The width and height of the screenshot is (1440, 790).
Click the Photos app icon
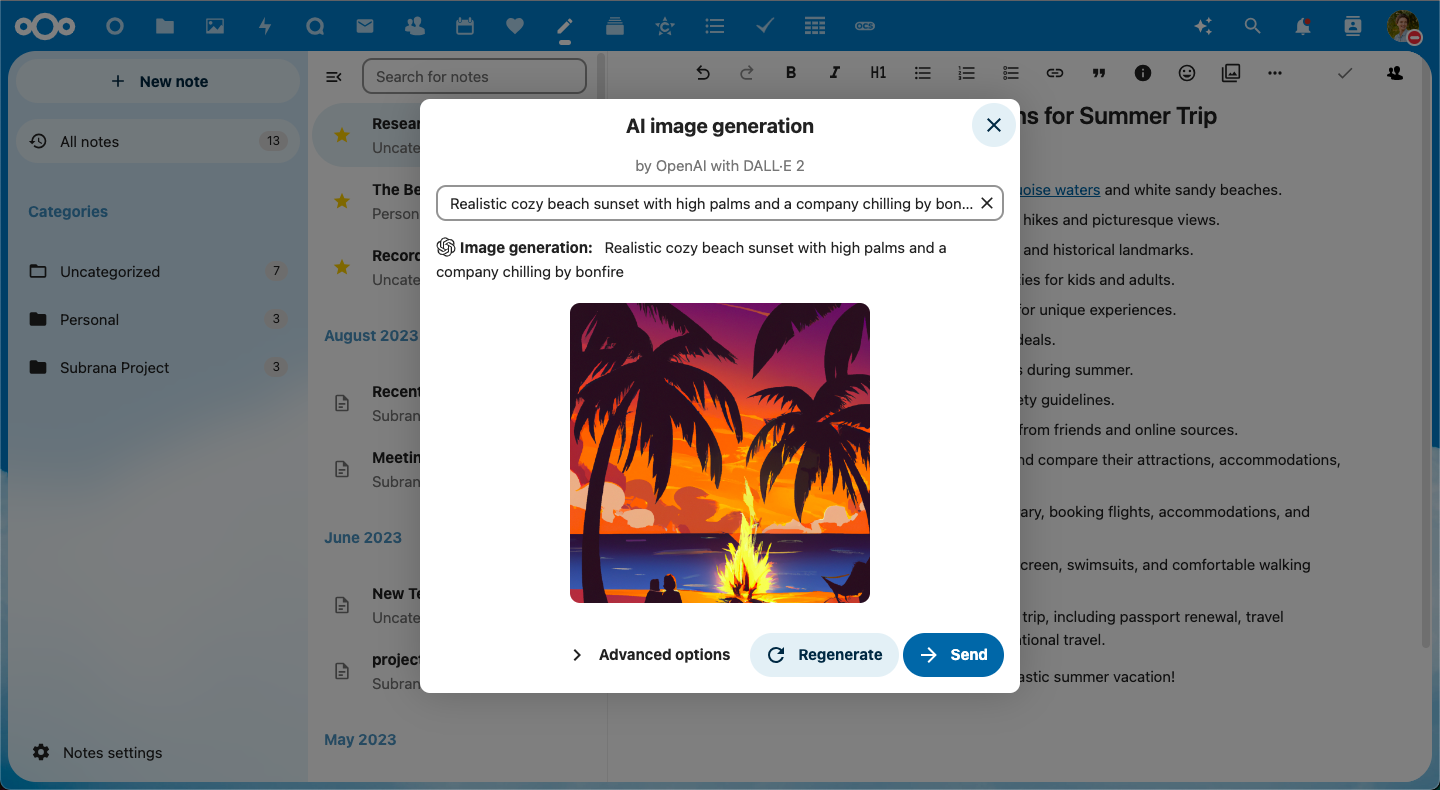pos(215,27)
